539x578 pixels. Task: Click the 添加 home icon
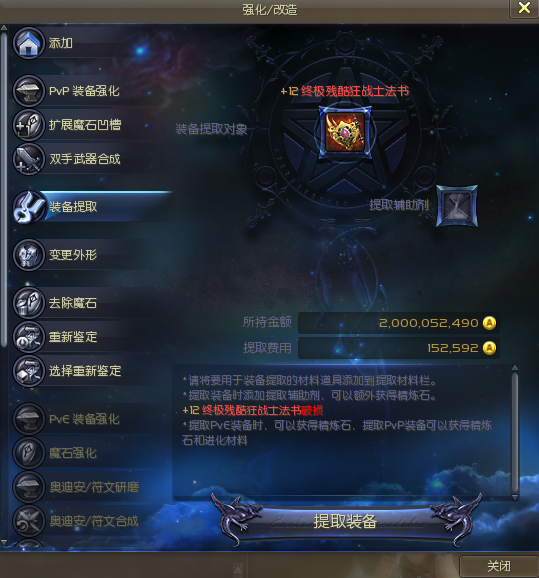pyautogui.click(x=28, y=43)
